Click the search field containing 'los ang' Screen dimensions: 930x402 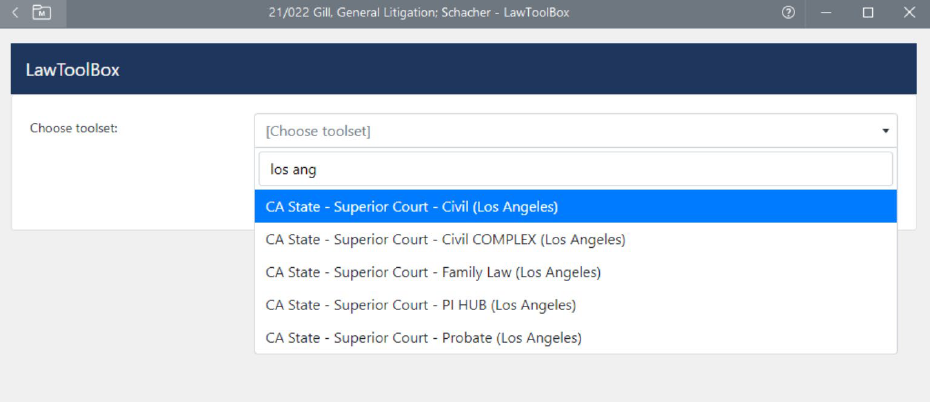(x=575, y=169)
